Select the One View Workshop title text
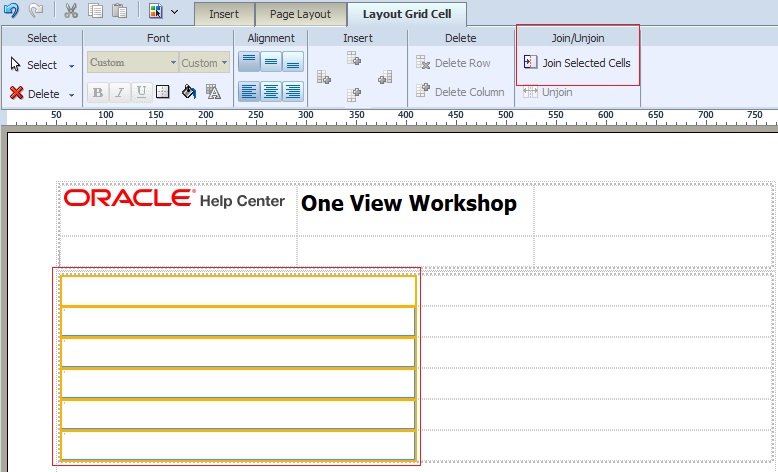This screenshot has height=472, width=778. [x=409, y=203]
